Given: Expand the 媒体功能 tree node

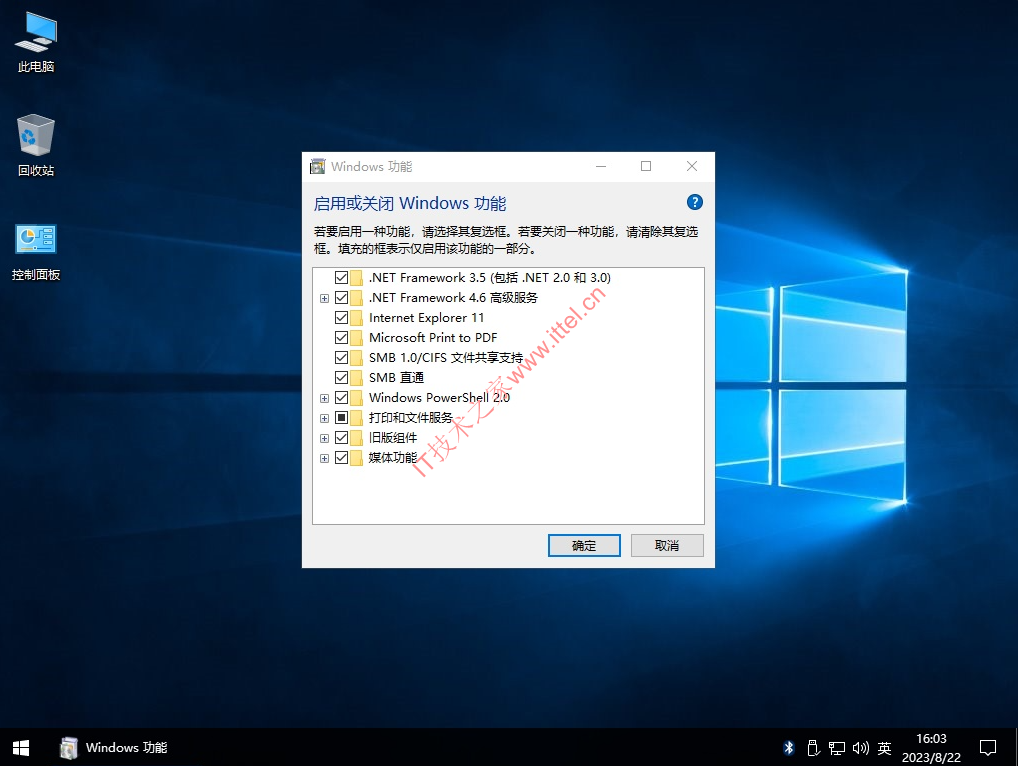Looking at the screenshot, I should pos(325,458).
